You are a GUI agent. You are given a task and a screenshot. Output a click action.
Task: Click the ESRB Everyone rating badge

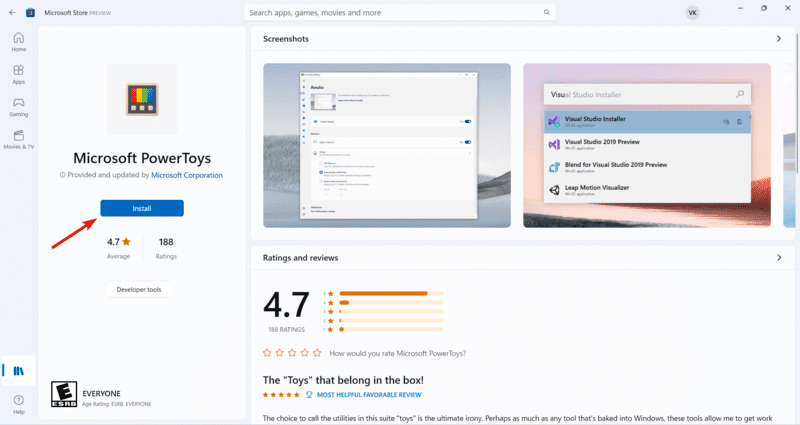click(64, 394)
